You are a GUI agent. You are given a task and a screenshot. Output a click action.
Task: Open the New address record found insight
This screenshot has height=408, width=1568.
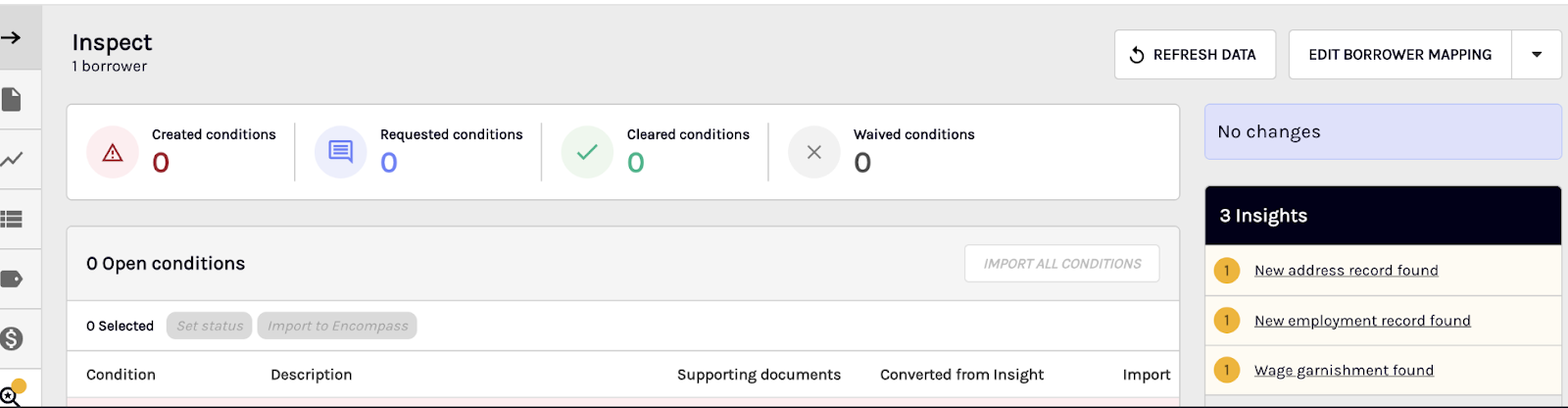coord(1346,271)
